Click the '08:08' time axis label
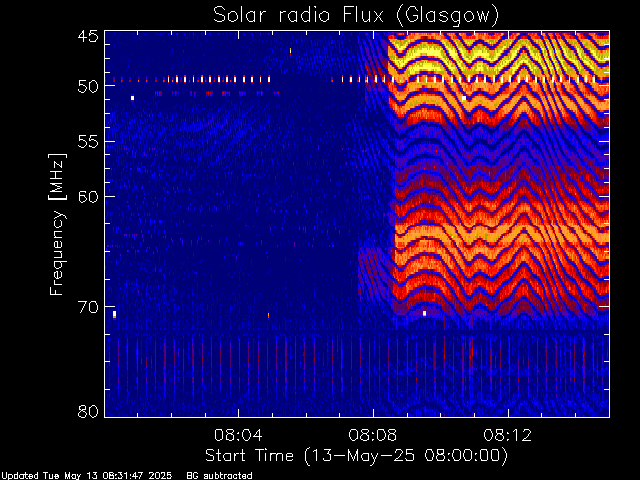Image resolution: width=640 pixels, height=480 pixels. 373,435
